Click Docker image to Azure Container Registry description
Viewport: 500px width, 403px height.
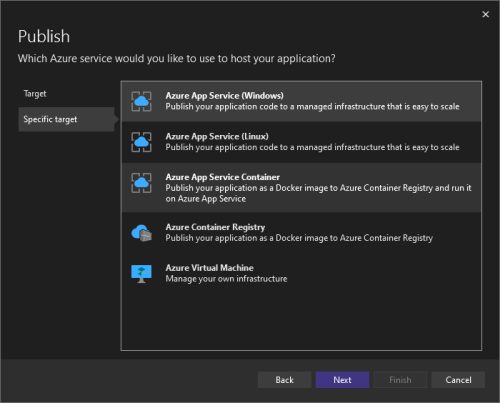point(299,238)
